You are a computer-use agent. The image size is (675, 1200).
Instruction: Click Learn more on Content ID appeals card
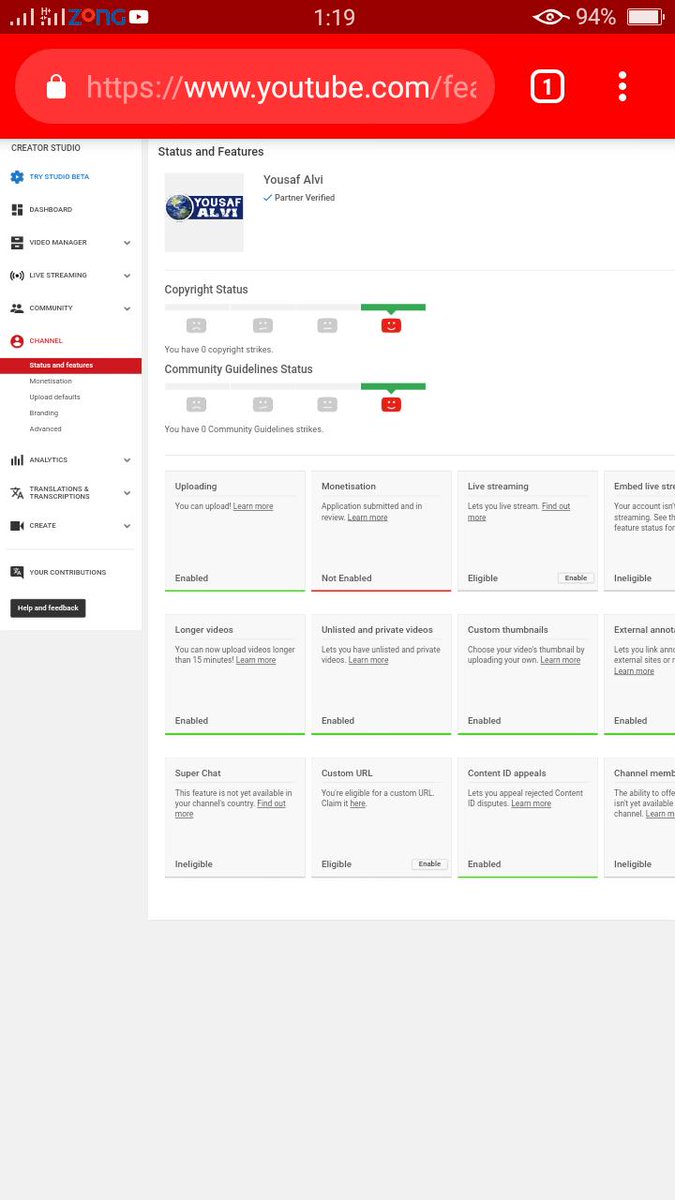pyautogui.click(x=531, y=804)
